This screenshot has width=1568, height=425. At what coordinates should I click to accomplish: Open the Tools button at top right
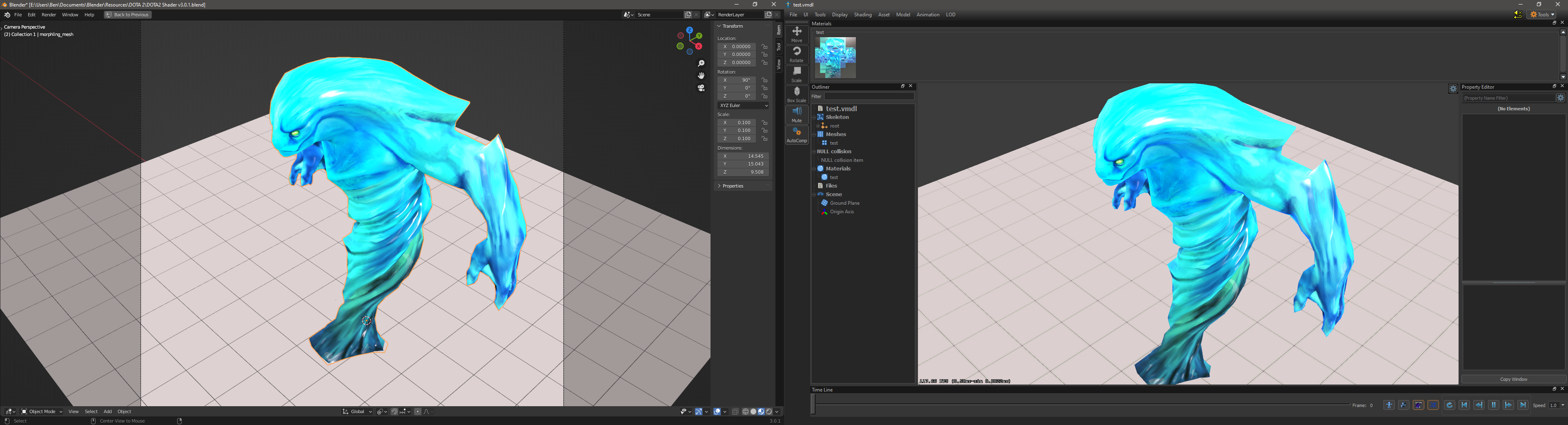[1542, 15]
